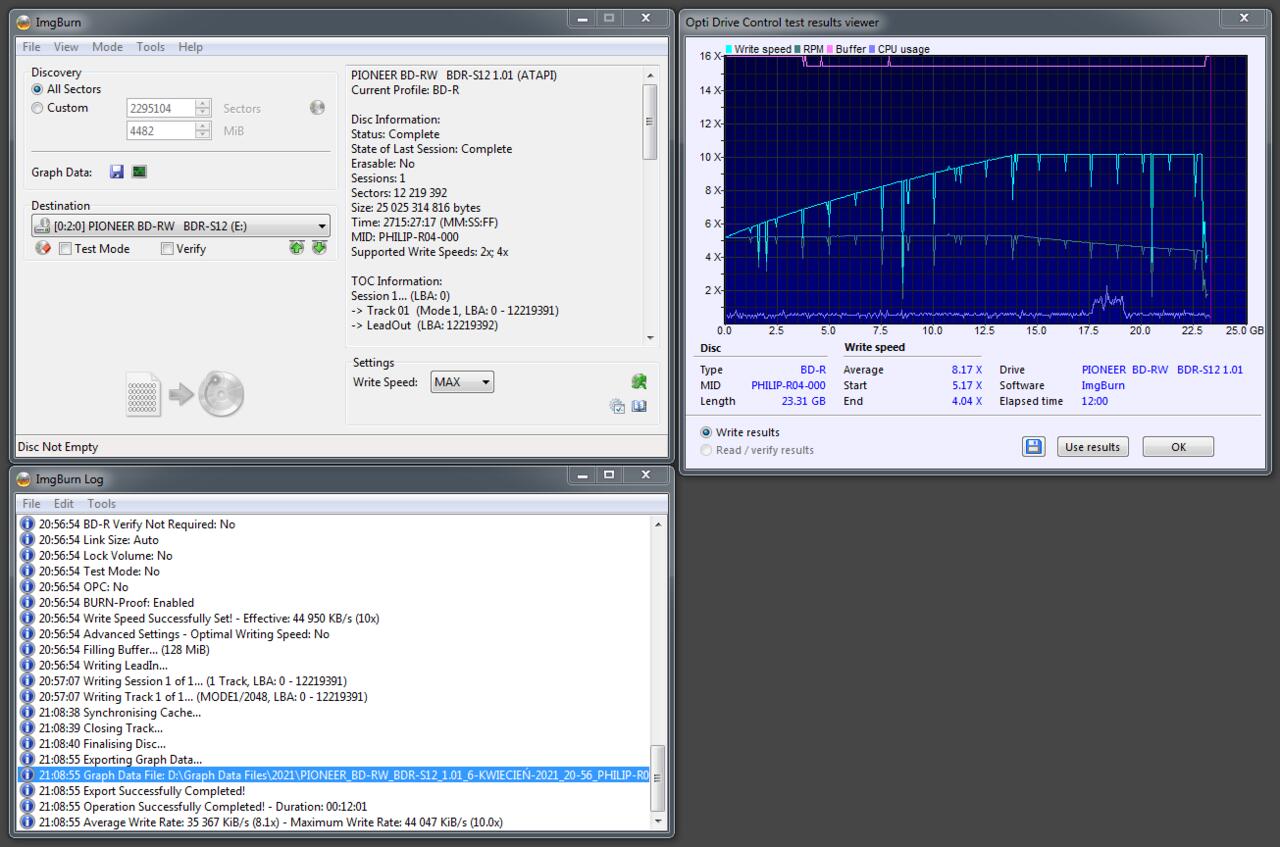Click the display Graph Data monitor icon
This screenshot has height=847, width=1280.
click(x=139, y=172)
